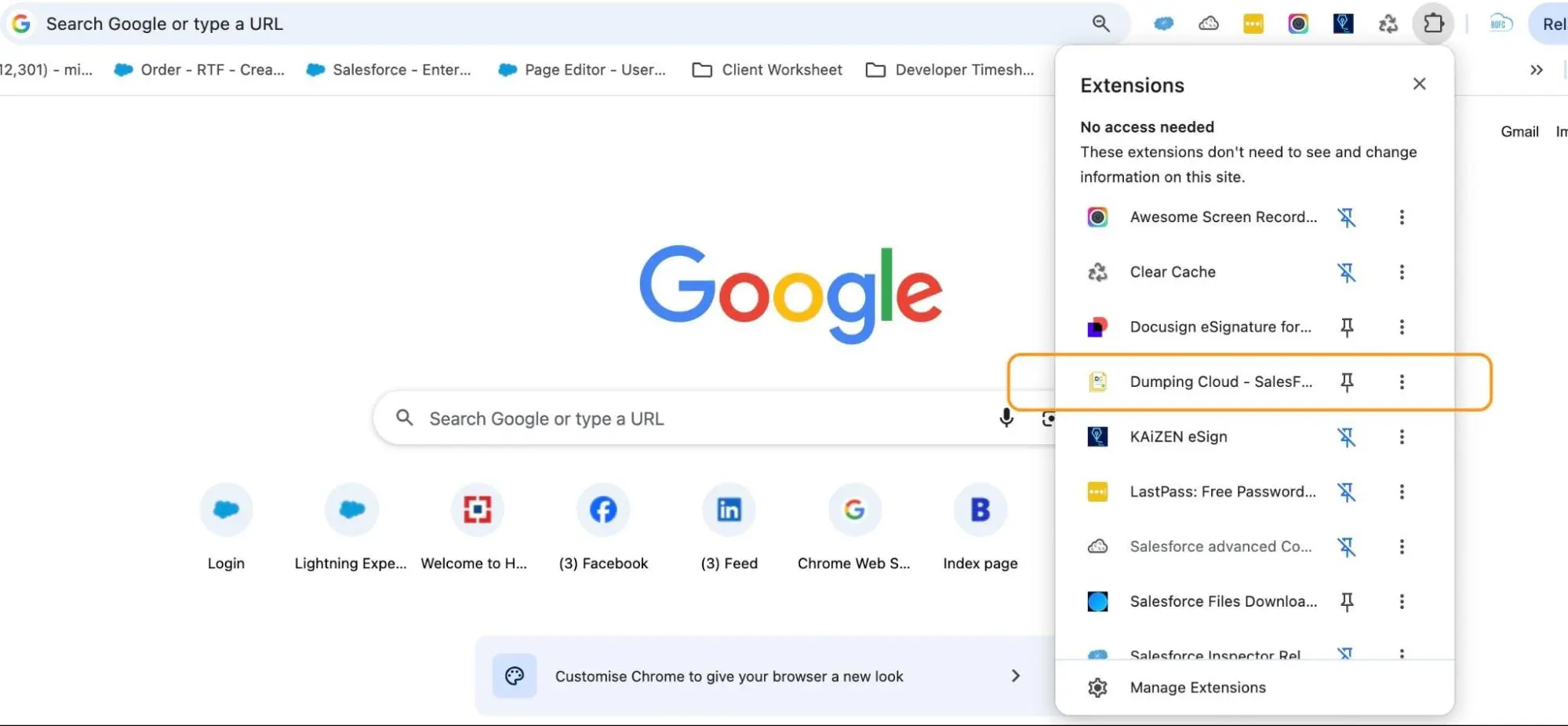Open the Awesome Screen Recorder toolbar icon
The height and width of the screenshot is (726, 1568).
[1298, 24]
